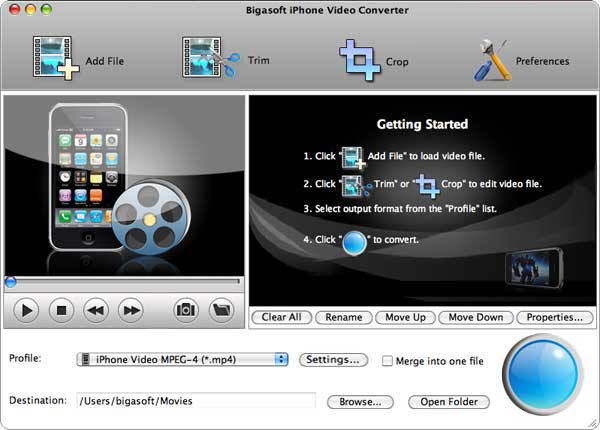Screen dimensions: 600x430
Task: Open the Profile format dropdown
Action: click(x=182, y=359)
